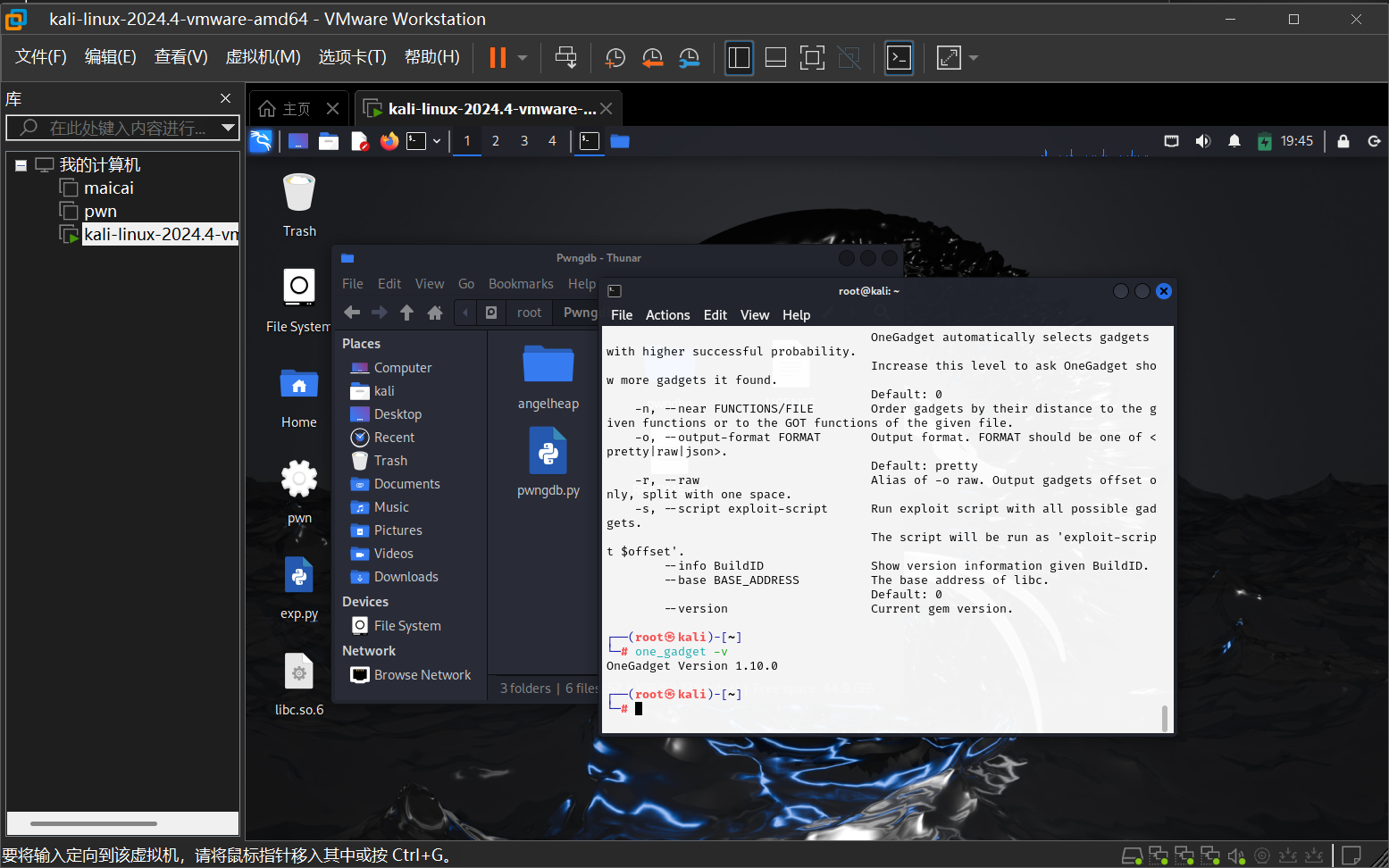Click the terminal scrollbar handle
1389x868 pixels.
(1165, 718)
